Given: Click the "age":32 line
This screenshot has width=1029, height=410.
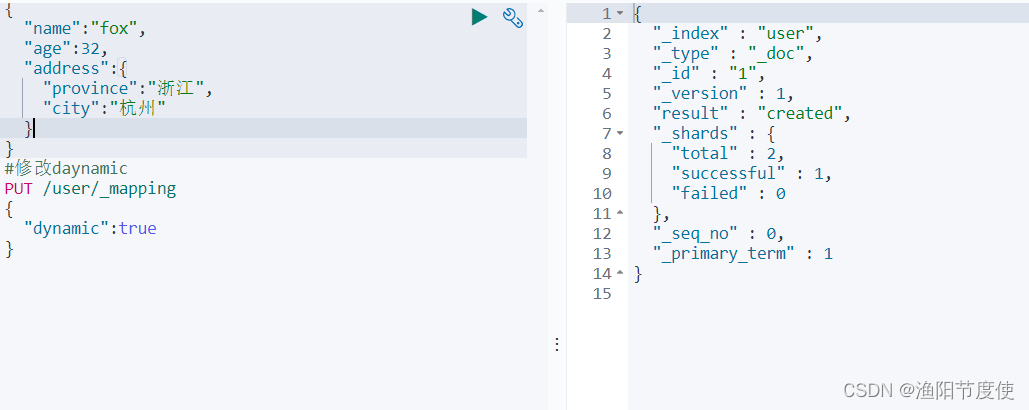Looking at the screenshot, I should pyautogui.click(x=66, y=49).
